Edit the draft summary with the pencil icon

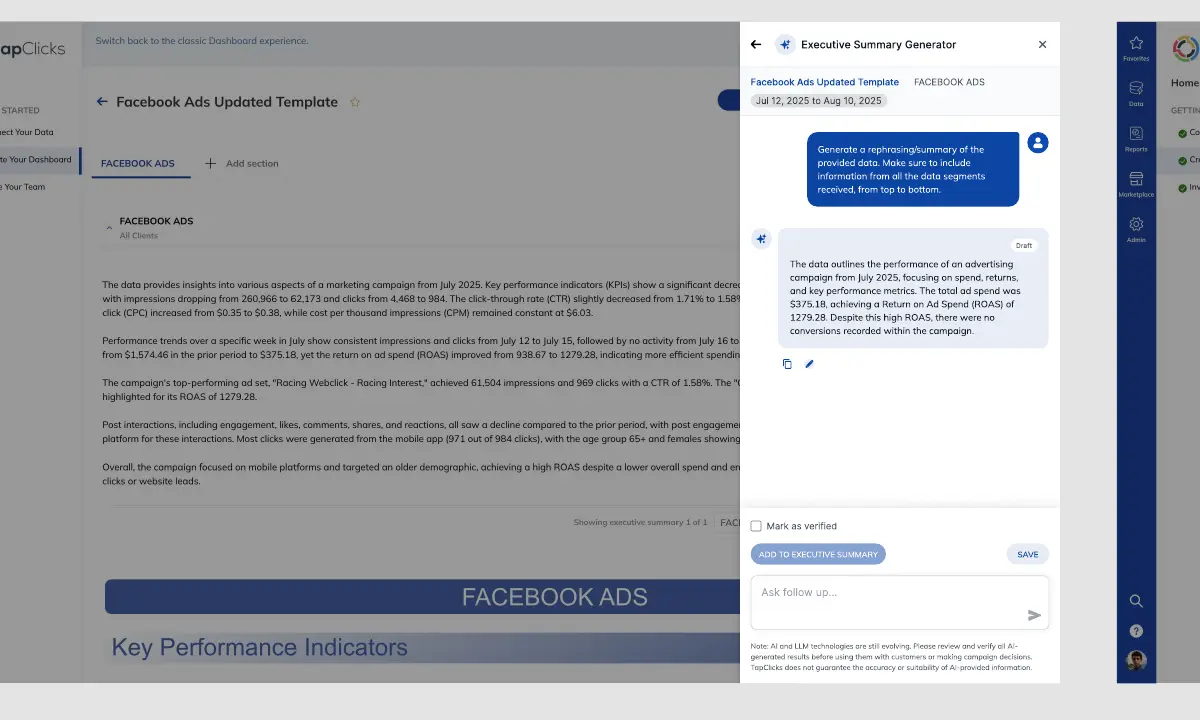click(810, 364)
